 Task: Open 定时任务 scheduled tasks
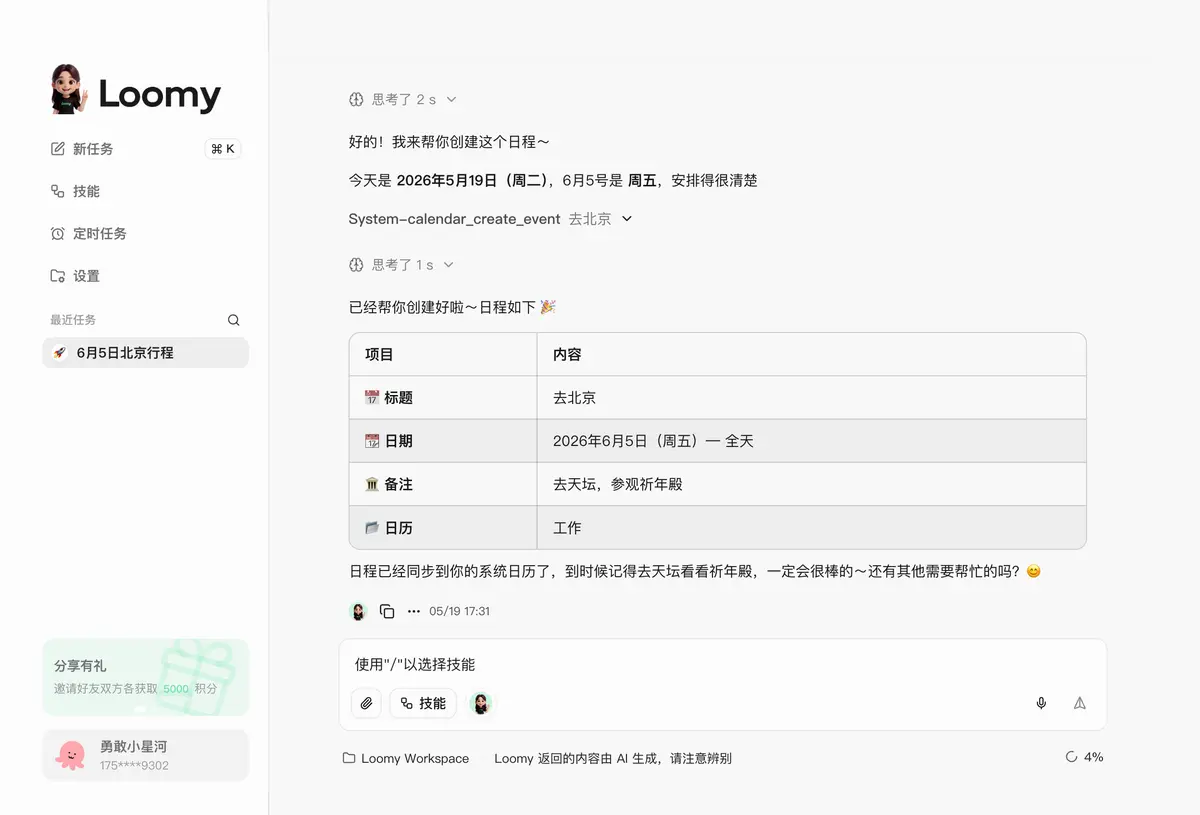pyautogui.click(x=88, y=233)
